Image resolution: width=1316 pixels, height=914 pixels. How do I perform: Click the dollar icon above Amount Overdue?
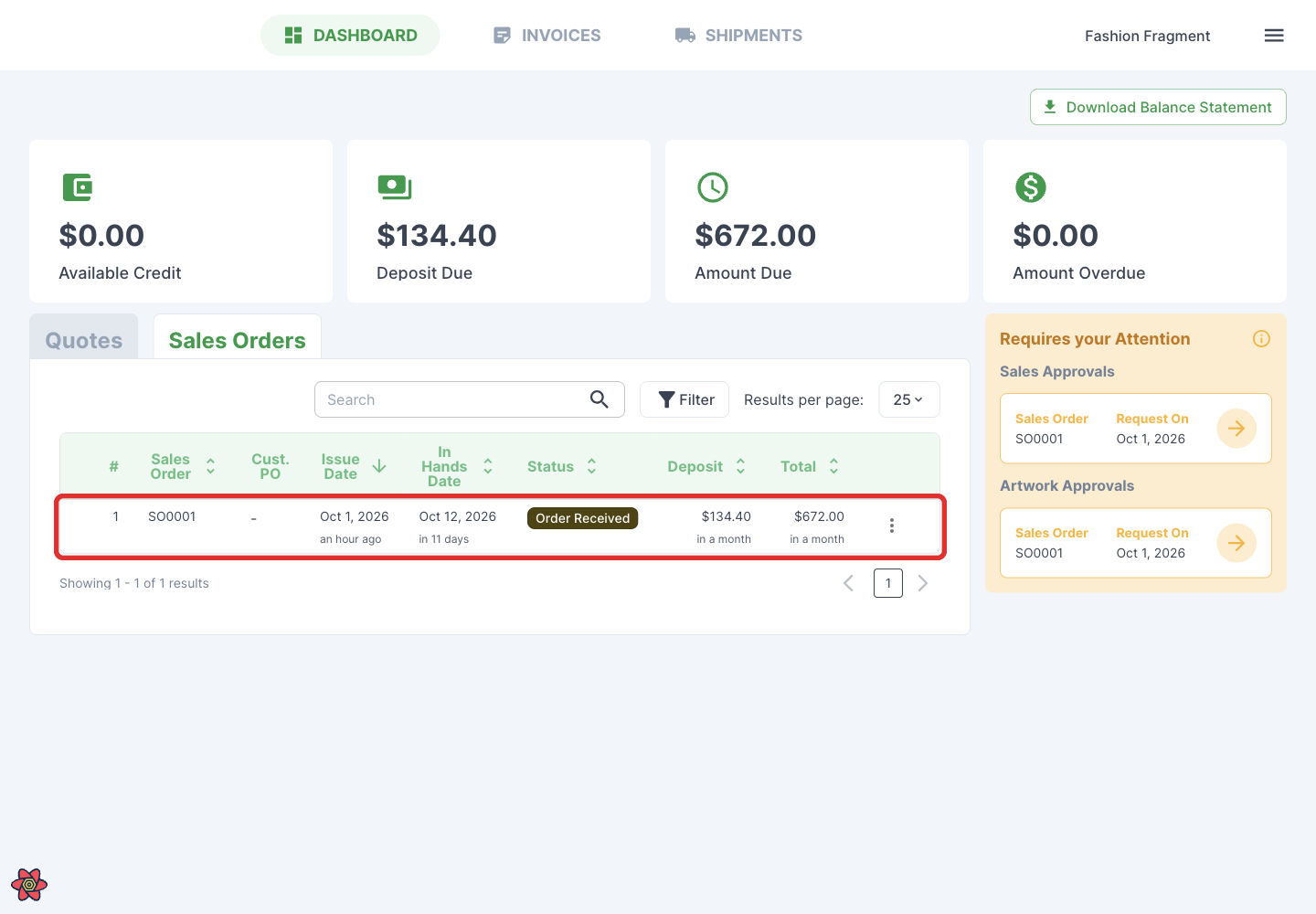coord(1031,187)
